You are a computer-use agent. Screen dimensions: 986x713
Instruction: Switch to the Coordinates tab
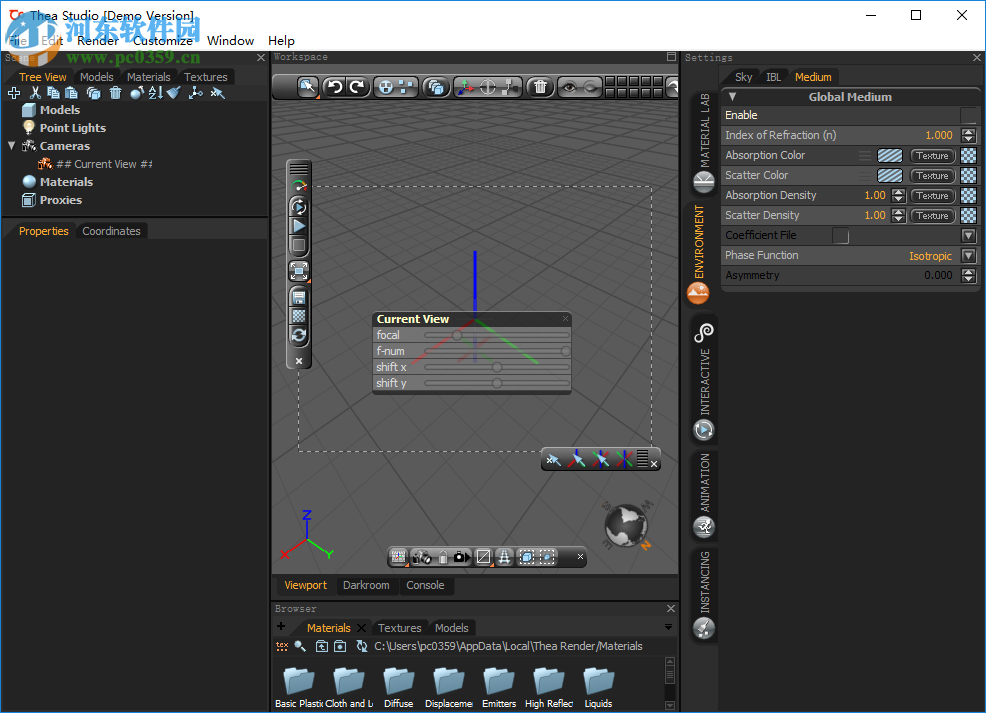(111, 231)
